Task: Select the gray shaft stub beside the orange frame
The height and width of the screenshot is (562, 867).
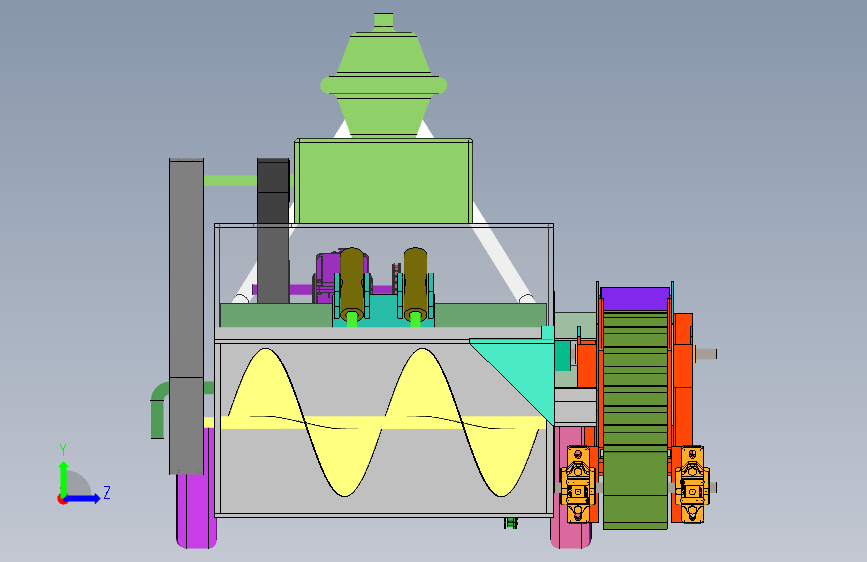Action: (706, 353)
